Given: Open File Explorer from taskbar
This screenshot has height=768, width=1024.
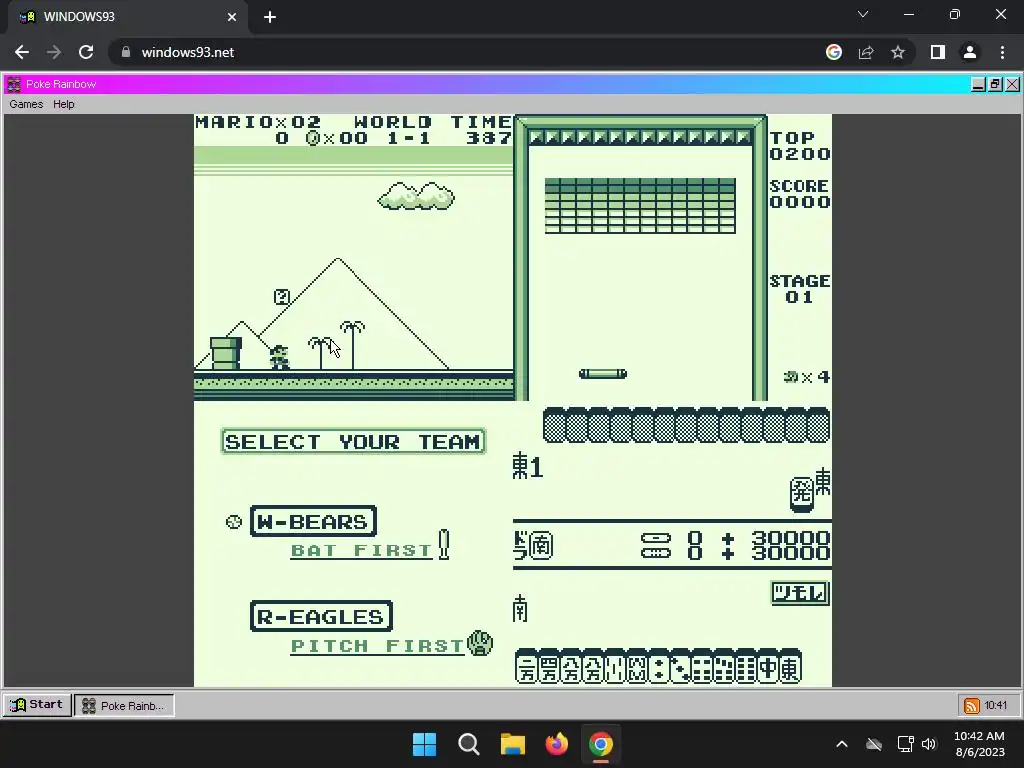Looking at the screenshot, I should coord(513,744).
